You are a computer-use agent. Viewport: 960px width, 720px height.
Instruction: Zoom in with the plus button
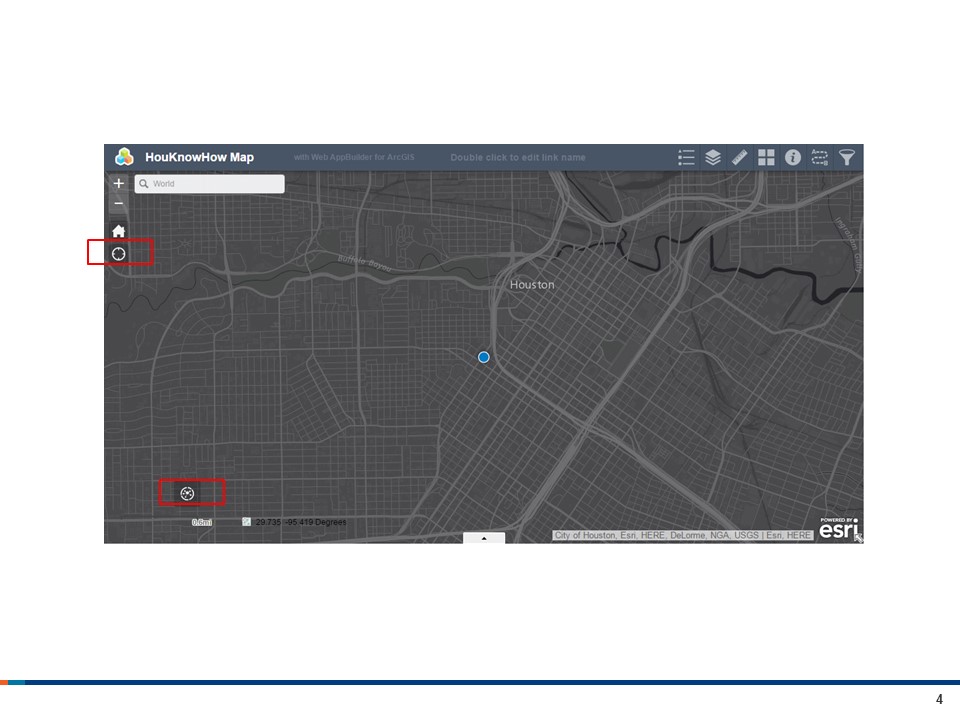(119, 183)
